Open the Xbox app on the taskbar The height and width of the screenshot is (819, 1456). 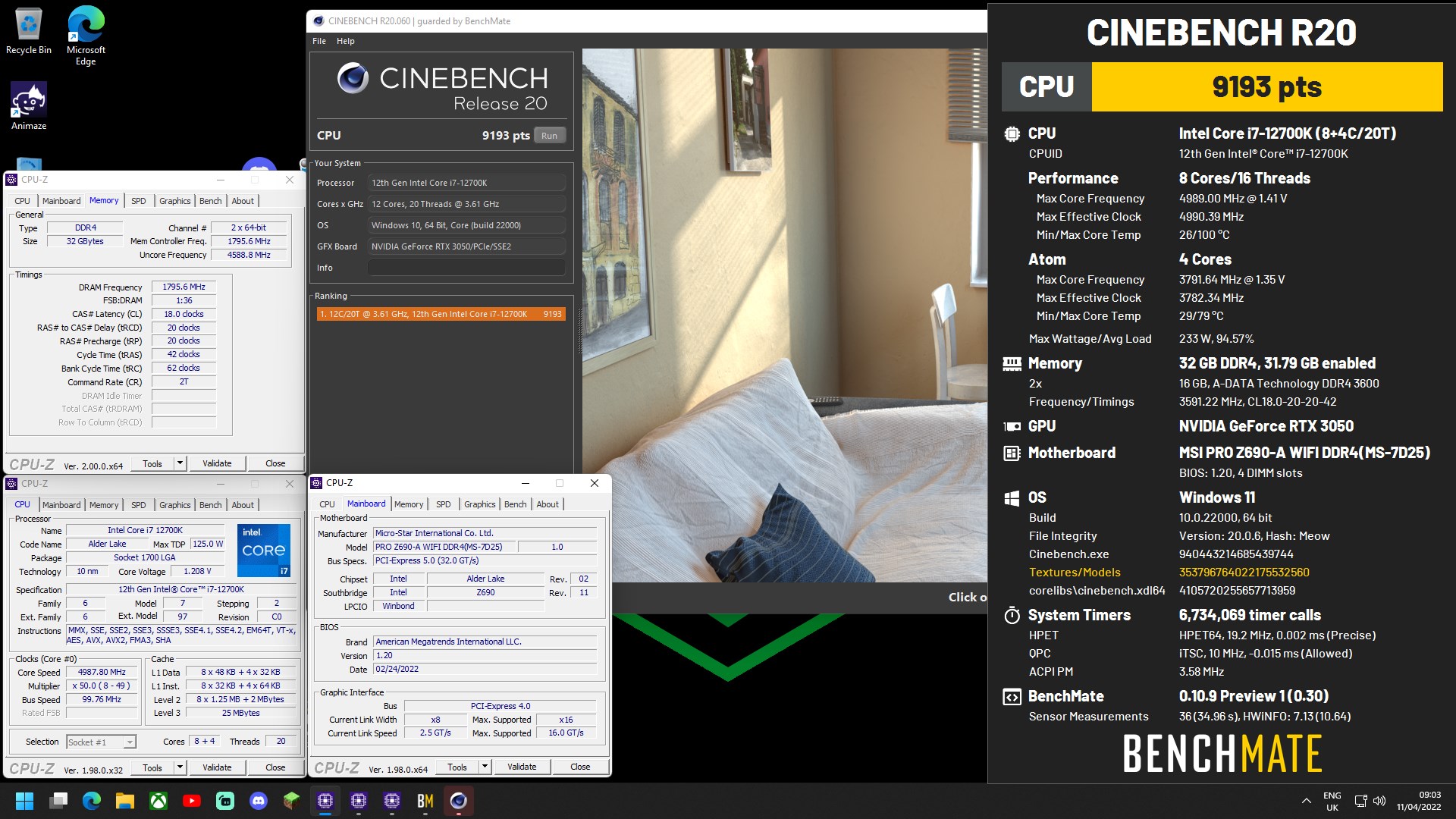pos(158,801)
